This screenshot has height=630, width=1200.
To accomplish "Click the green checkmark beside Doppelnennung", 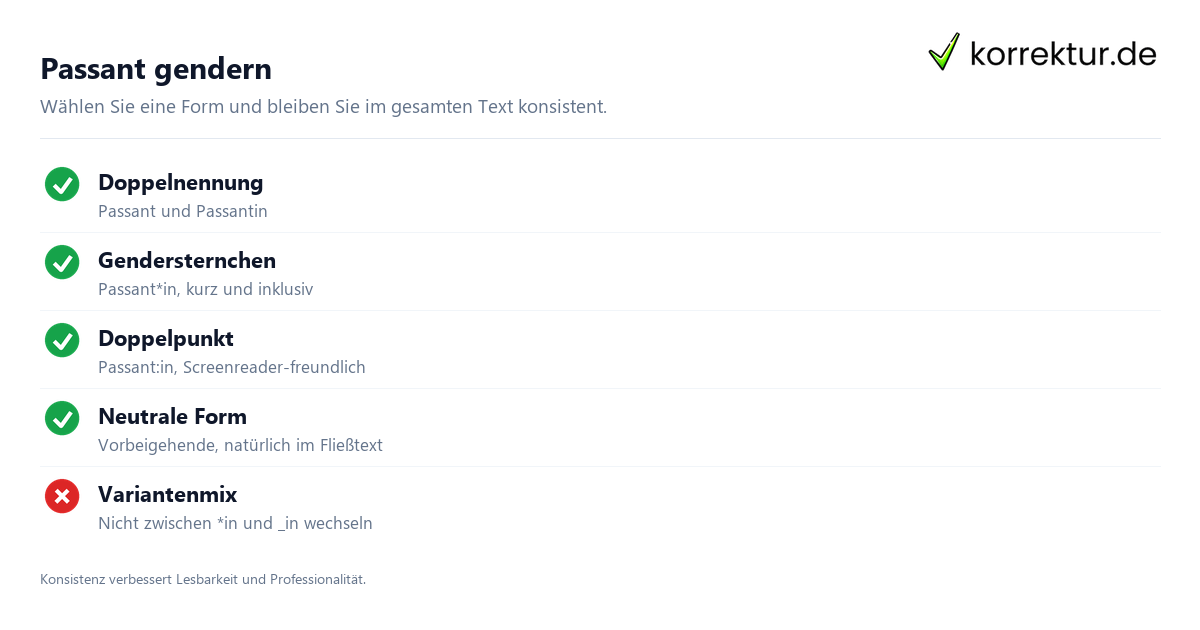I will coord(62,185).
